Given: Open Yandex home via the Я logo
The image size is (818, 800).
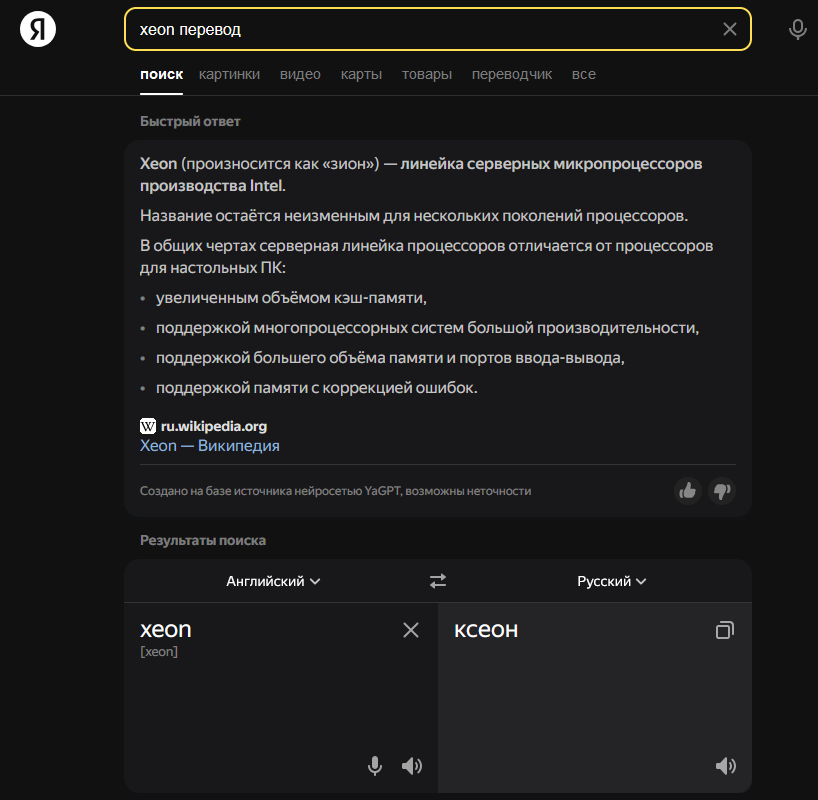Looking at the screenshot, I should pos(38,29).
